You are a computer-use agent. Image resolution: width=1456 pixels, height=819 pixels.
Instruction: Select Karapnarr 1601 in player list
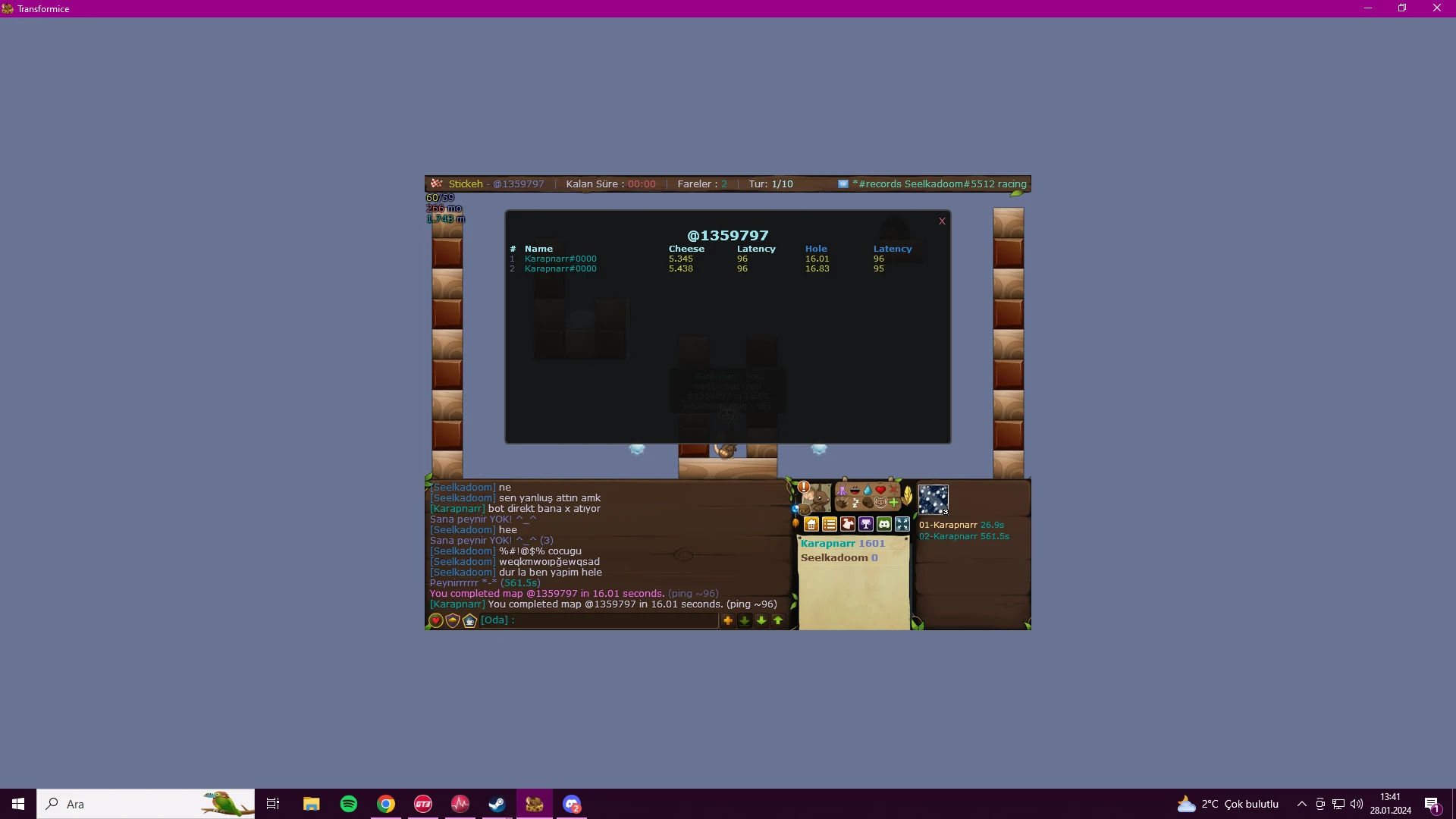pos(843,544)
